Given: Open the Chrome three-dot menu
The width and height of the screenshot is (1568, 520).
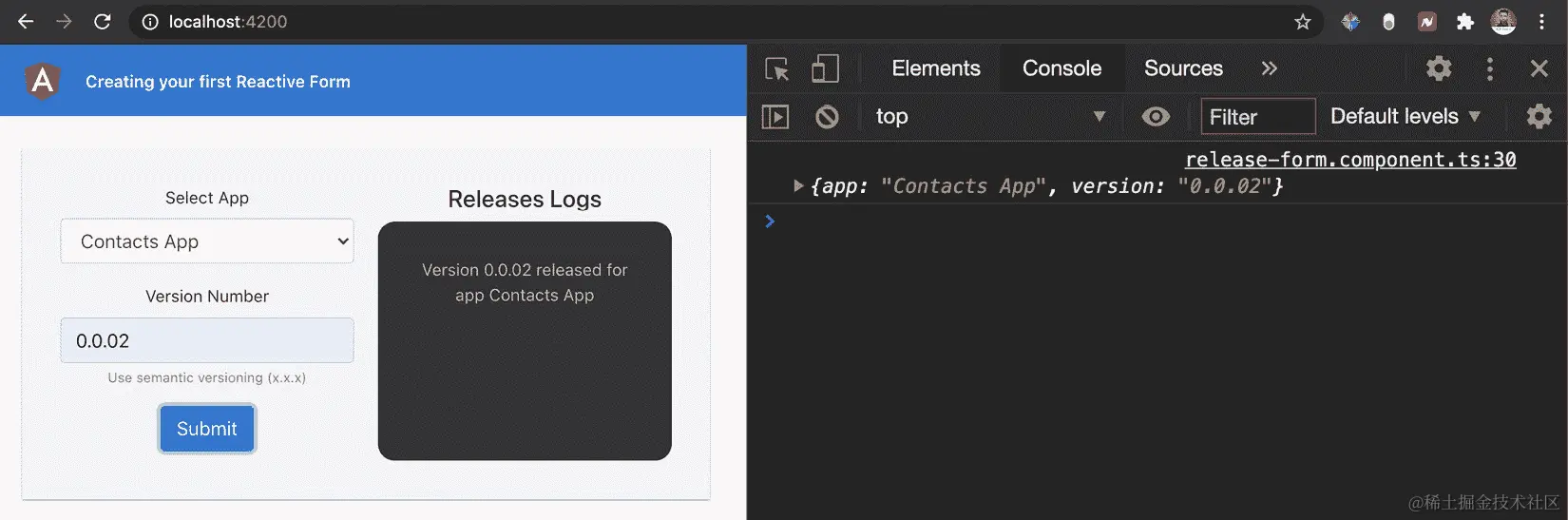Looking at the screenshot, I should click(x=1541, y=22).
